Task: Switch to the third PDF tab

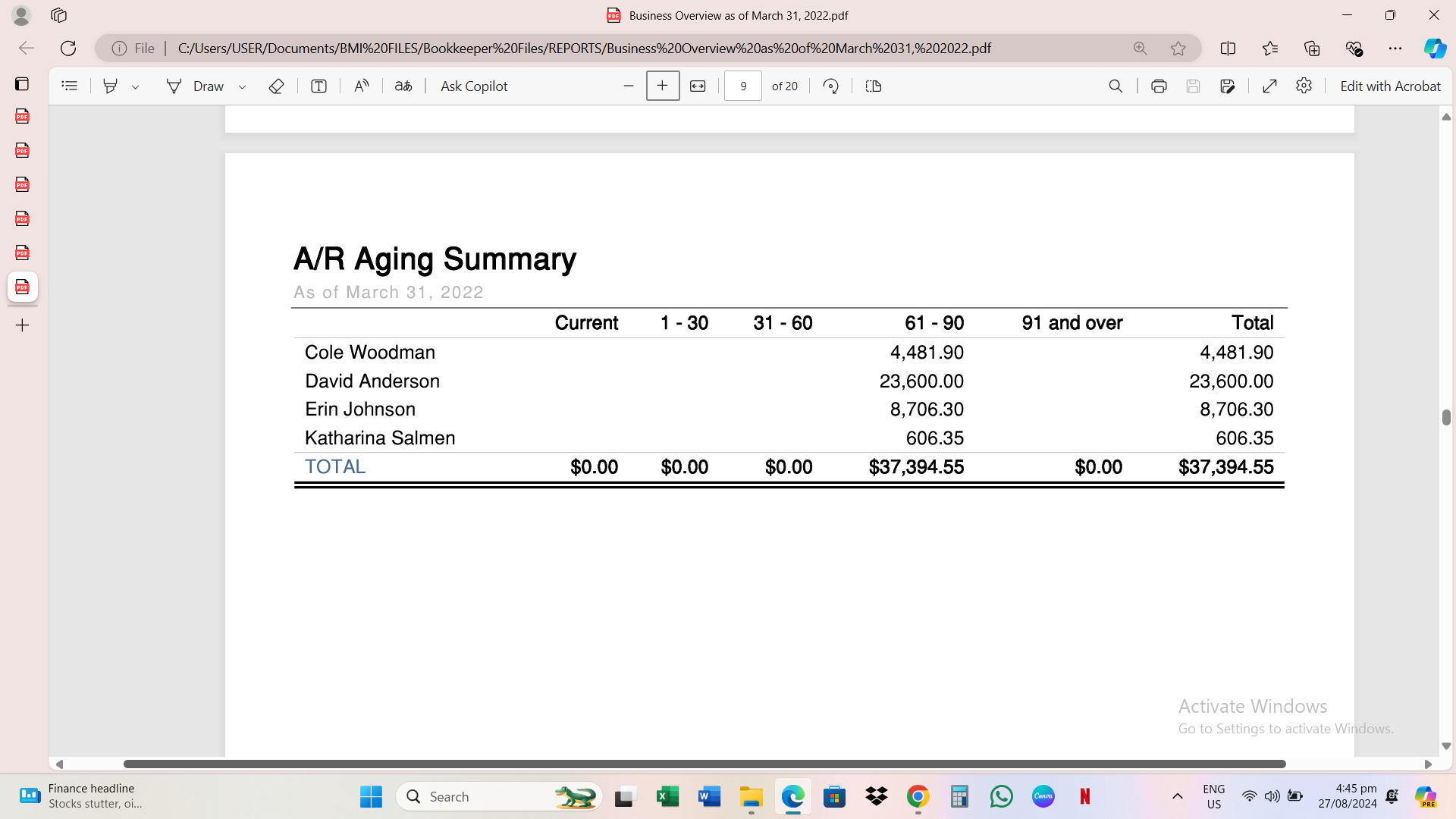Action: 22,185
